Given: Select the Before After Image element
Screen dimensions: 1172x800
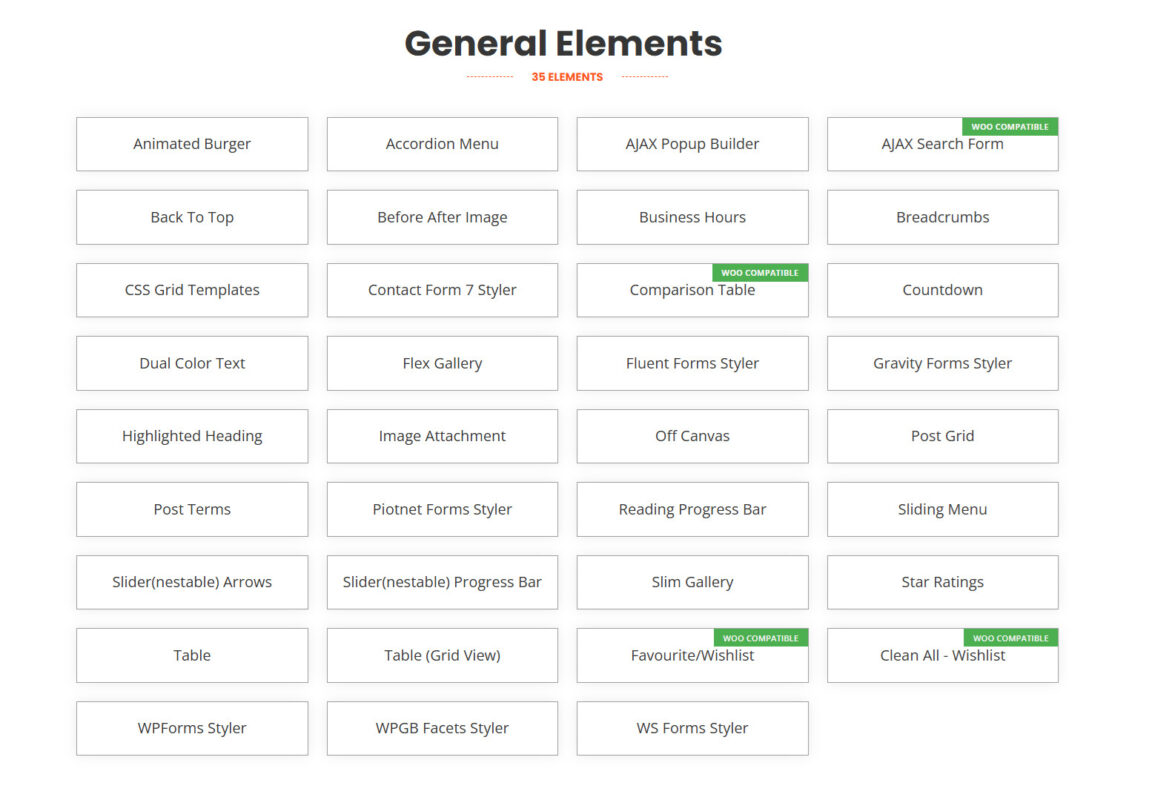Looking at the screenshot, I should pos(441,217).
